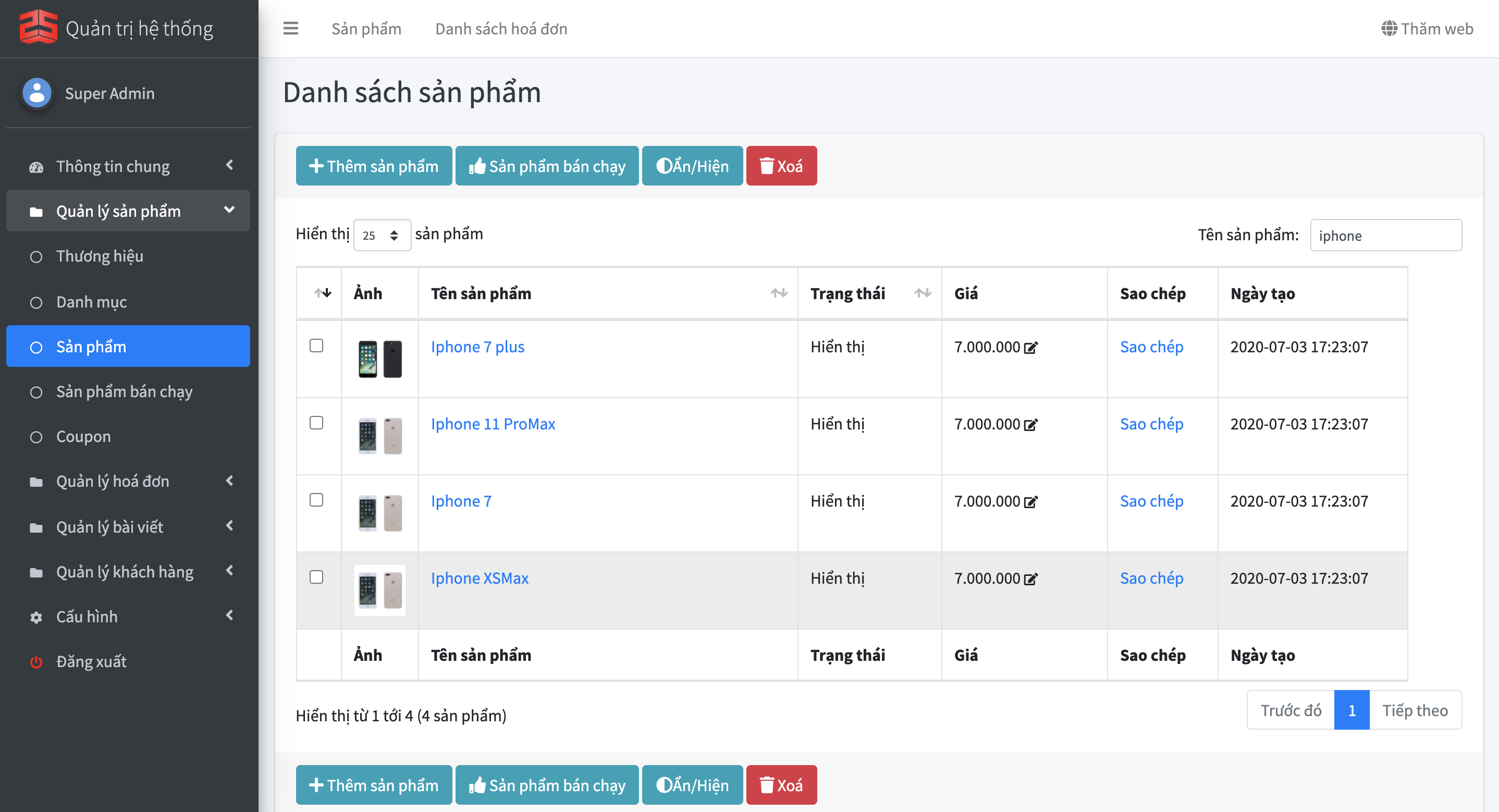Screen dimensions: 1499x812
Task: Click the top Sản phẩm bán chạy button
Action: [547, 166]
